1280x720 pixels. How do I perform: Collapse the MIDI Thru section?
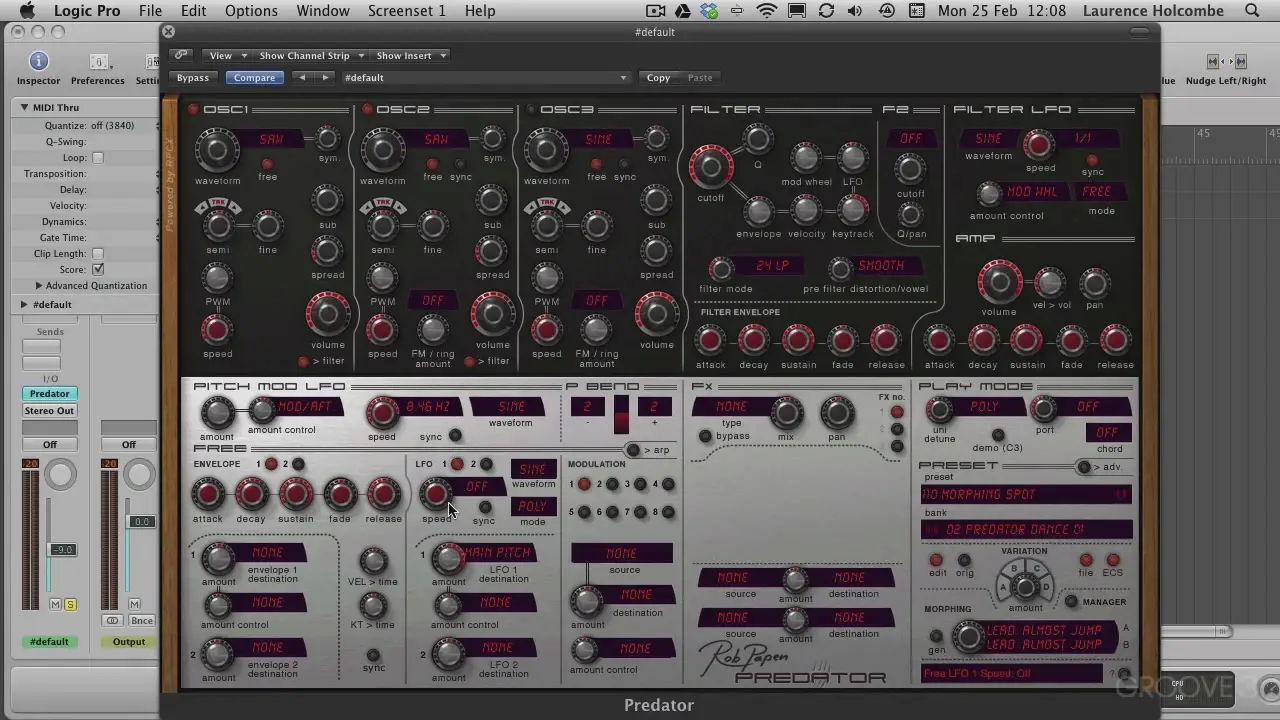point(24,107)
